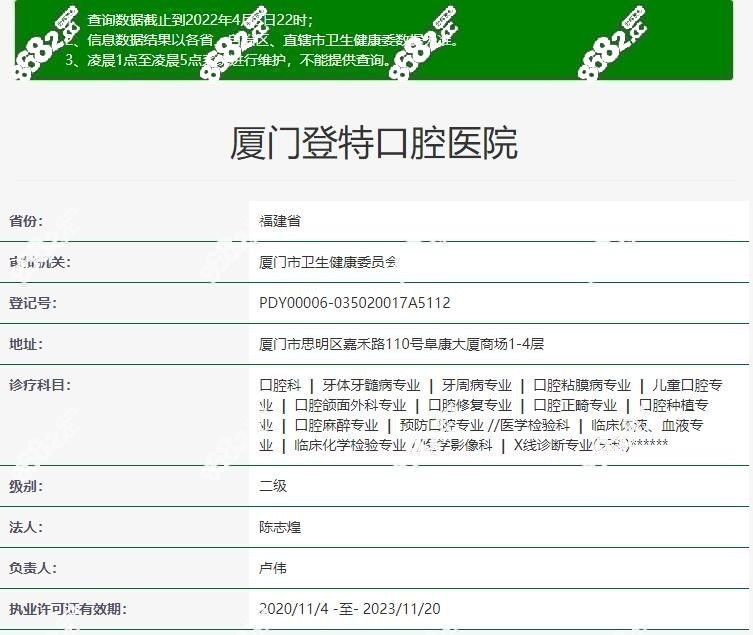753x635 pixels.
Task: Select the level value 二级
Action: click(273, 486)
